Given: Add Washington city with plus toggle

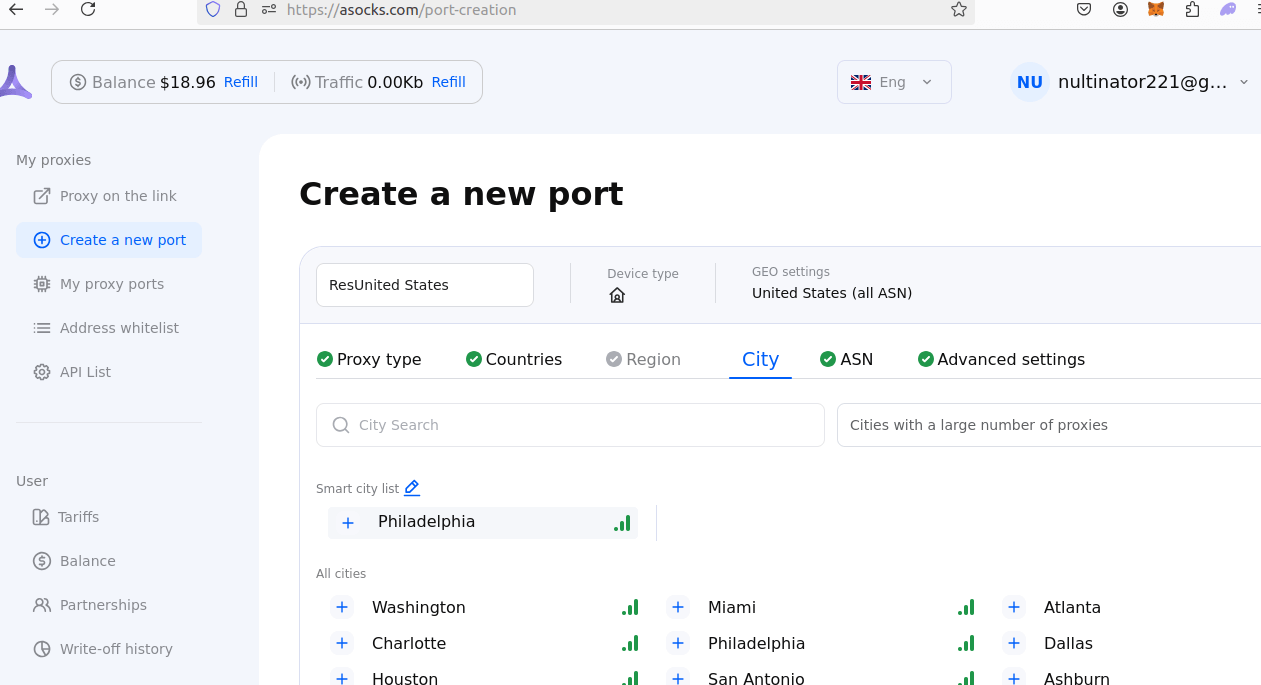Looking at the screenshot, I should pyautogui.click(x=342, y=607).
